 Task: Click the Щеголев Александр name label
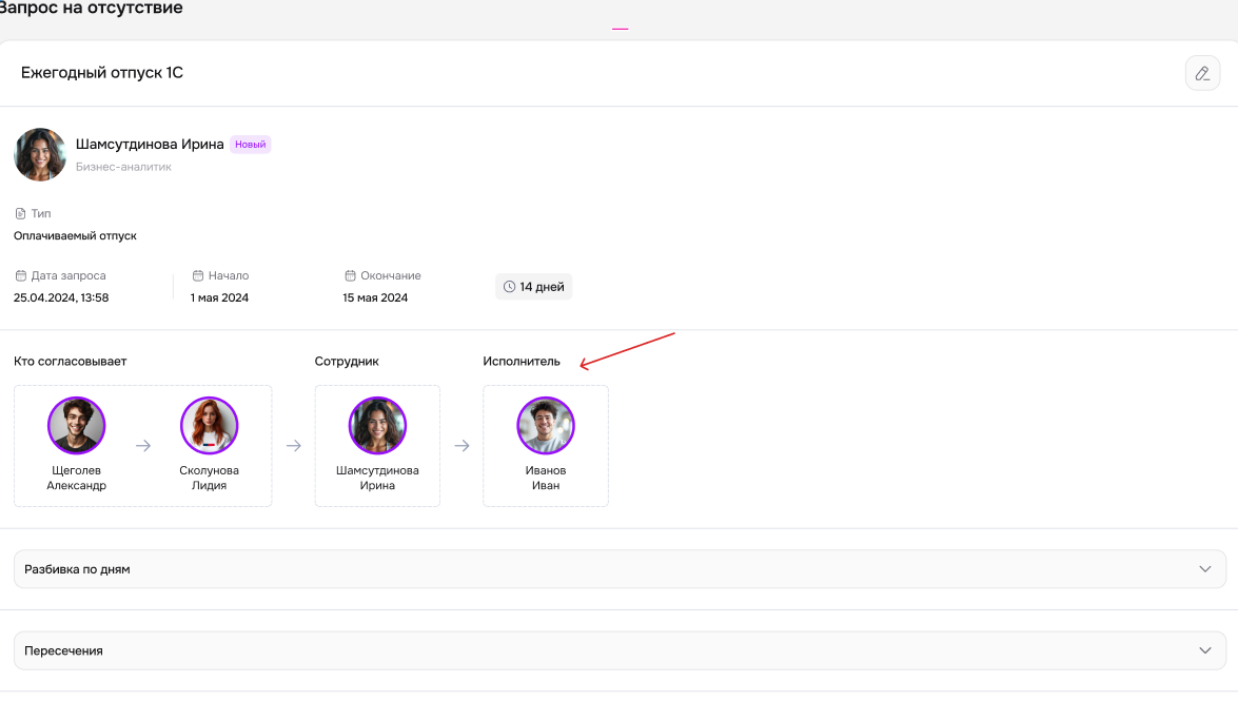click(x=76, y=478)
